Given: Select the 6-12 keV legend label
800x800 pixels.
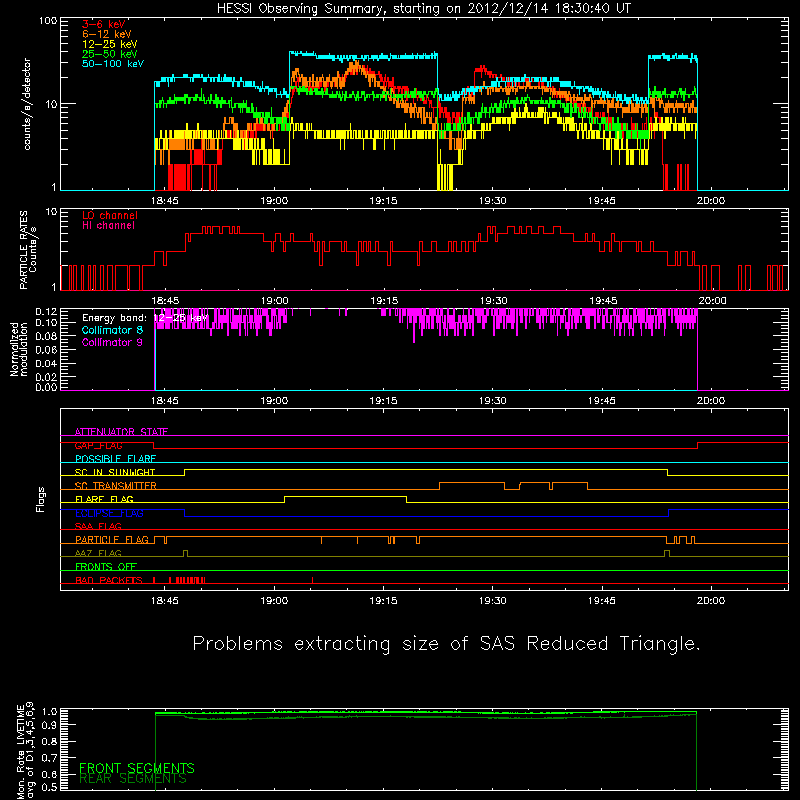Looking at the screenshot, I should pos(107,34).
